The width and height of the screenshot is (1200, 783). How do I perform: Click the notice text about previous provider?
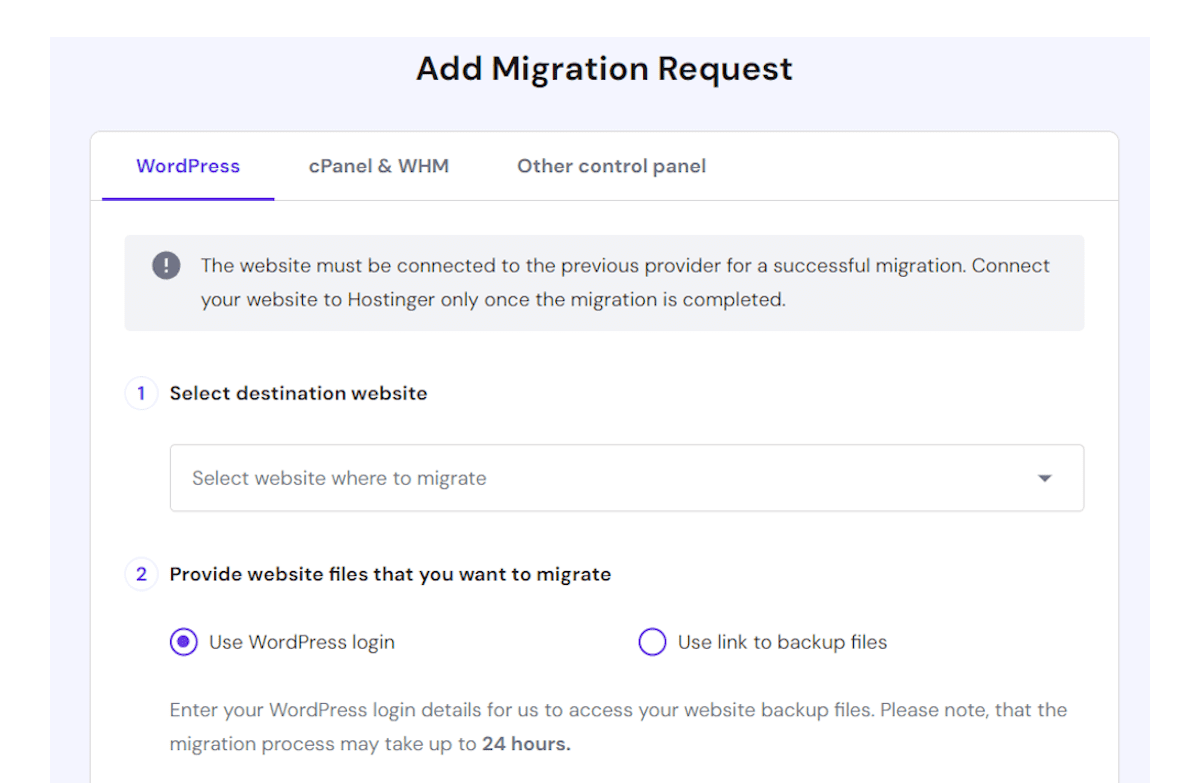[x=625, y=282]
